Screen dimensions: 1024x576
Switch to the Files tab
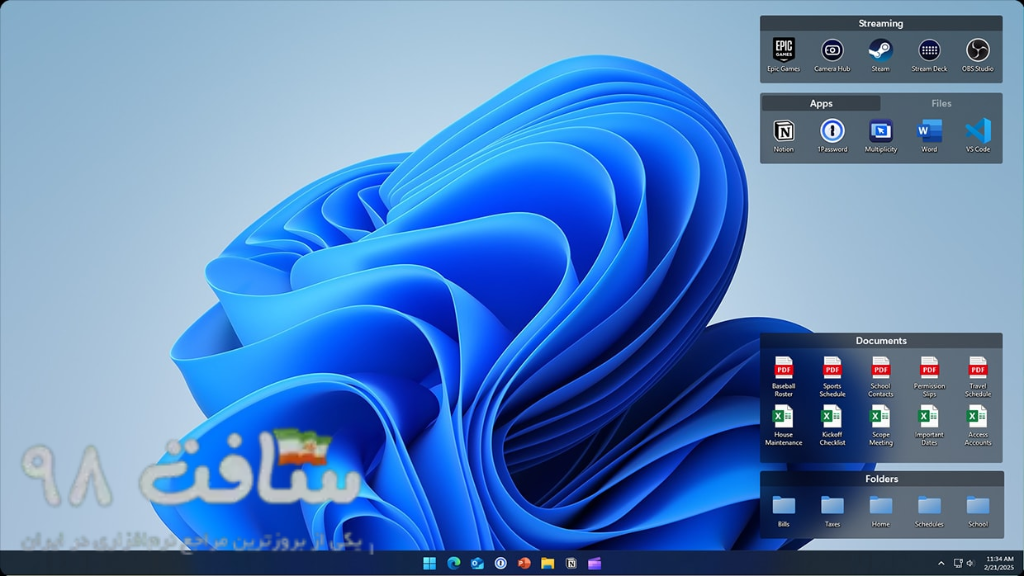point(941,103)
